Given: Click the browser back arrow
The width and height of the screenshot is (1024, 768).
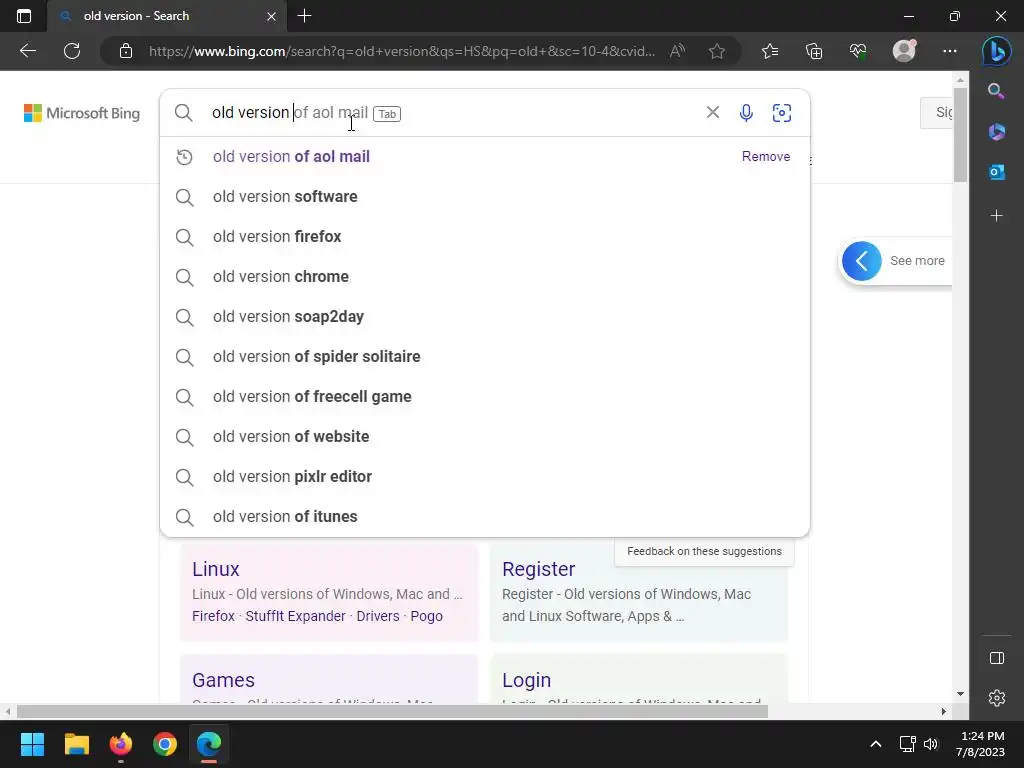Looking at the screenshot, I should (27, 51).
